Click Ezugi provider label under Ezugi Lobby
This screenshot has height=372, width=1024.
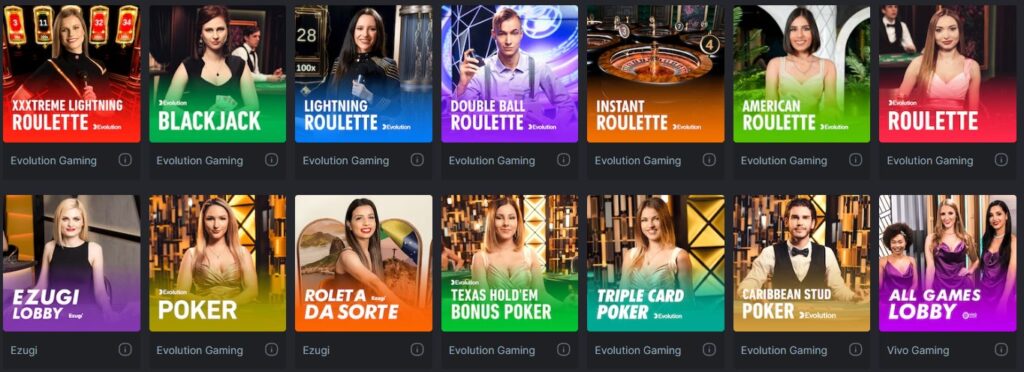coord(24,350)
